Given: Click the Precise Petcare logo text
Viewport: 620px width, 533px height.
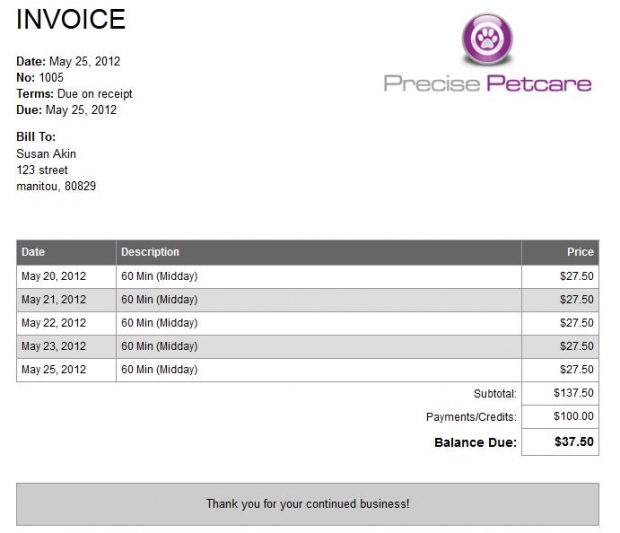Looking at the screenshot, I should tap(488, 83).
